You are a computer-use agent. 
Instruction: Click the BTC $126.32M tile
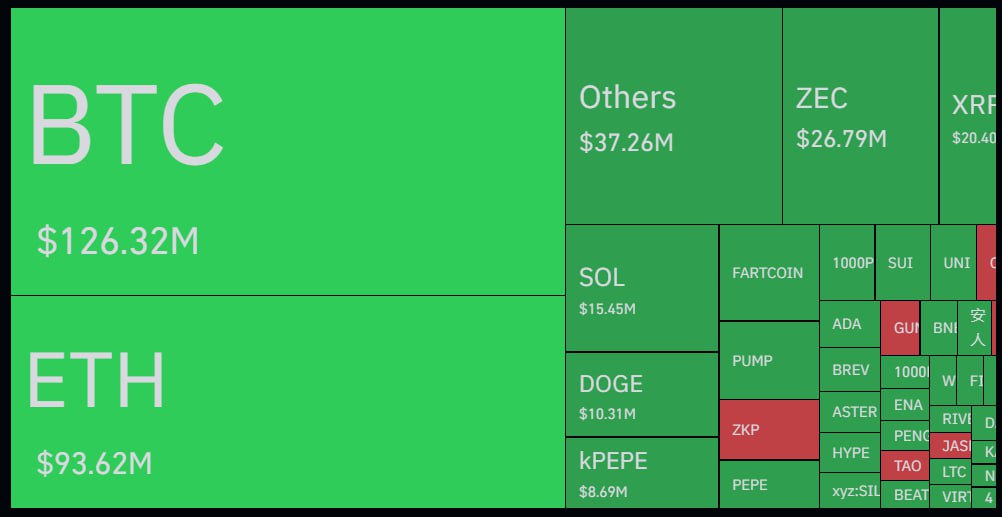pyautogui.click(x=287, y=152)
